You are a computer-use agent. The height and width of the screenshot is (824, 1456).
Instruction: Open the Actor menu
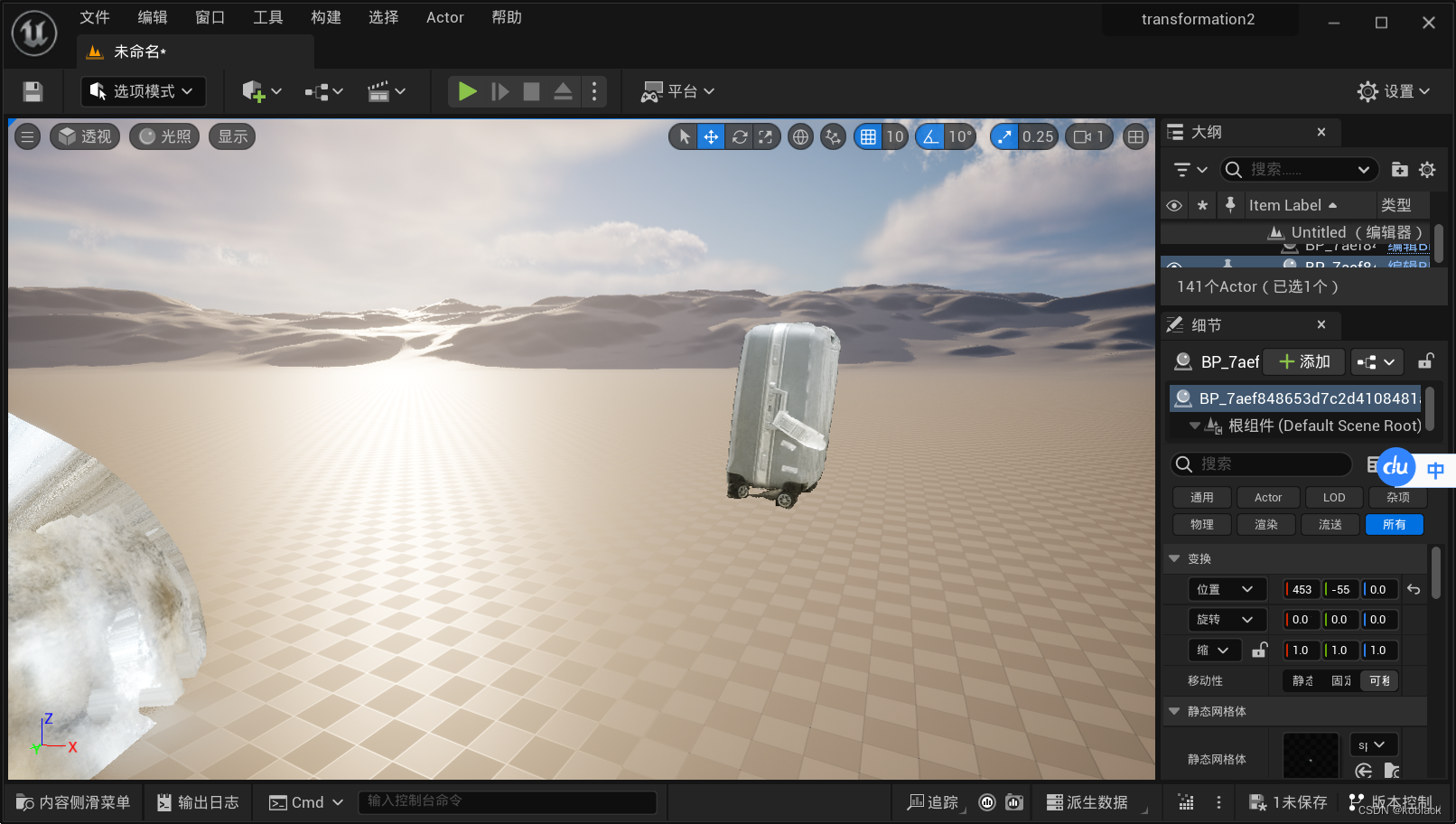(x=445, y=17)
